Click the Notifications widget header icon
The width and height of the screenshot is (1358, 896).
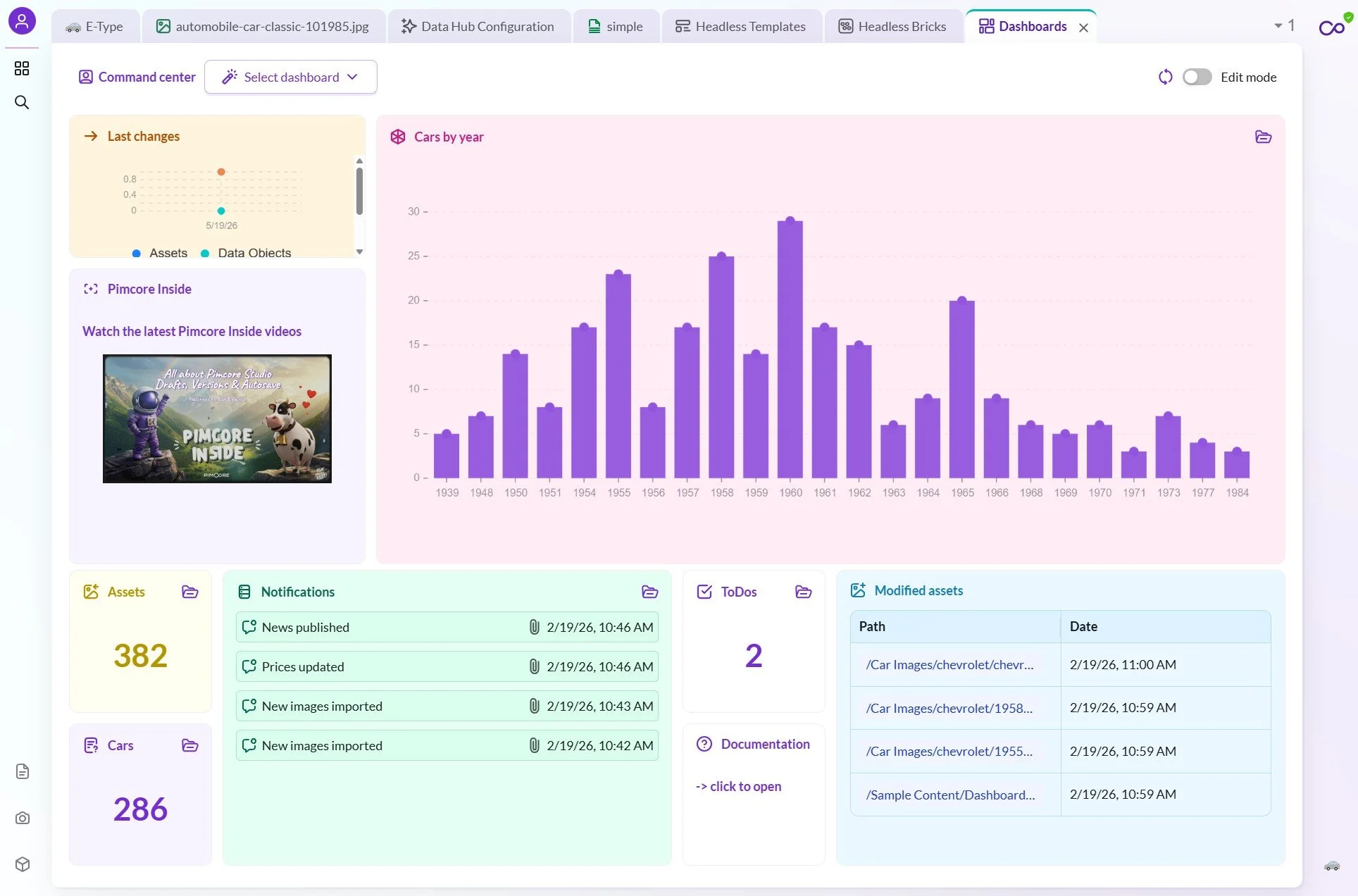click(x=244, y=592)
